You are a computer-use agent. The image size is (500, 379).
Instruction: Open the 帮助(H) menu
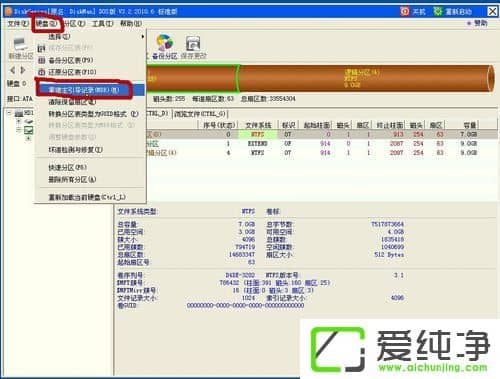coord(131,23)
